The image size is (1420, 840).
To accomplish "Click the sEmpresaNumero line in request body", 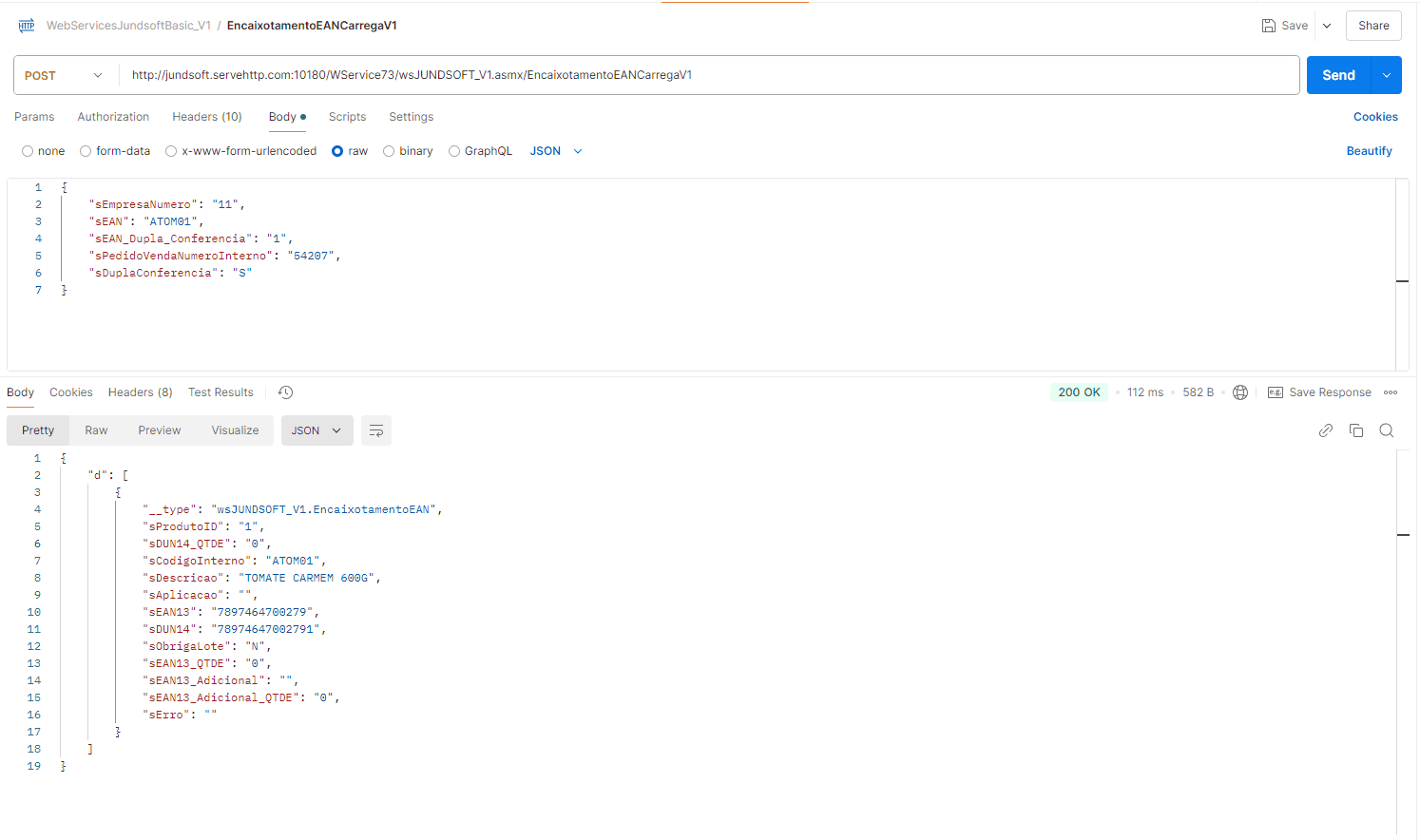I will pos(166,204).
